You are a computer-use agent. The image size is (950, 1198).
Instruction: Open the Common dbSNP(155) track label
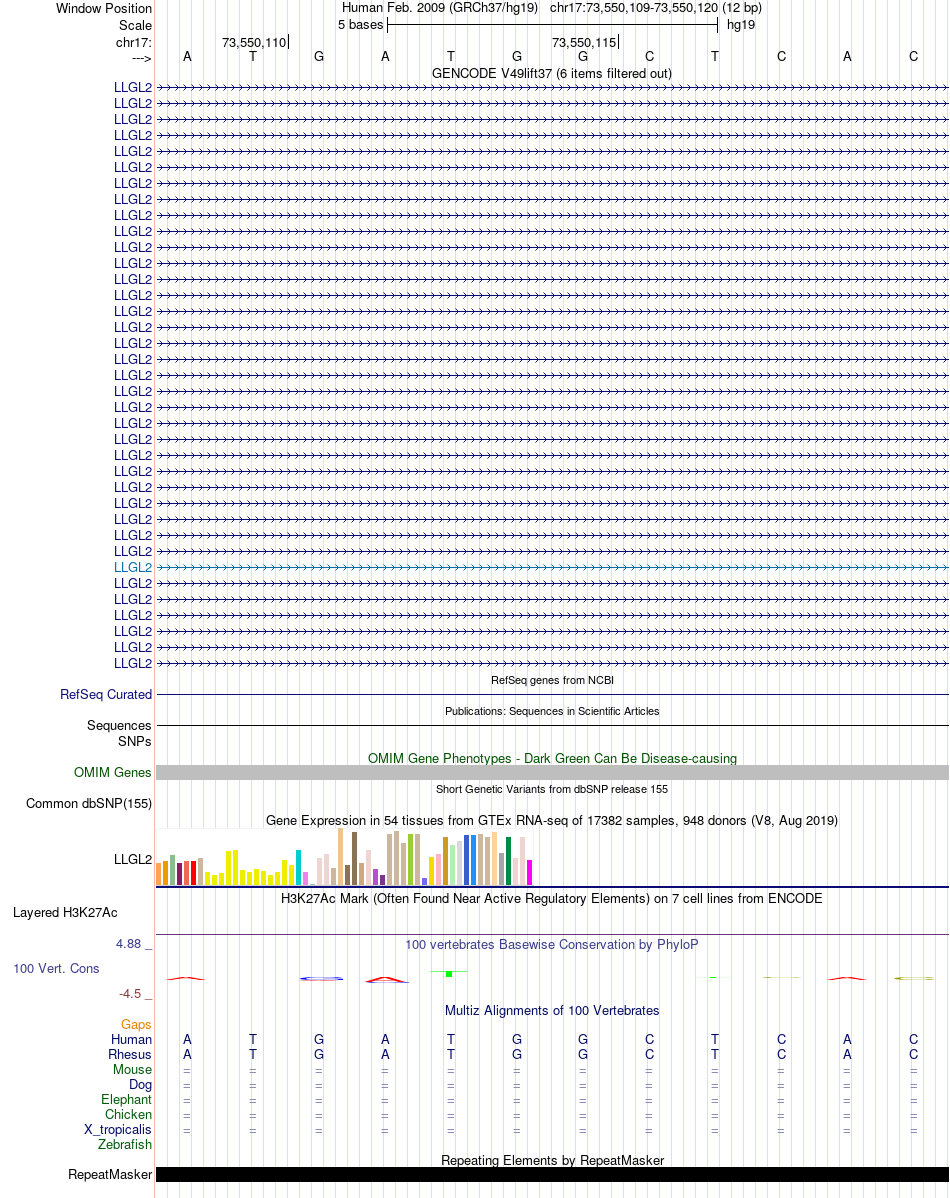89,804
